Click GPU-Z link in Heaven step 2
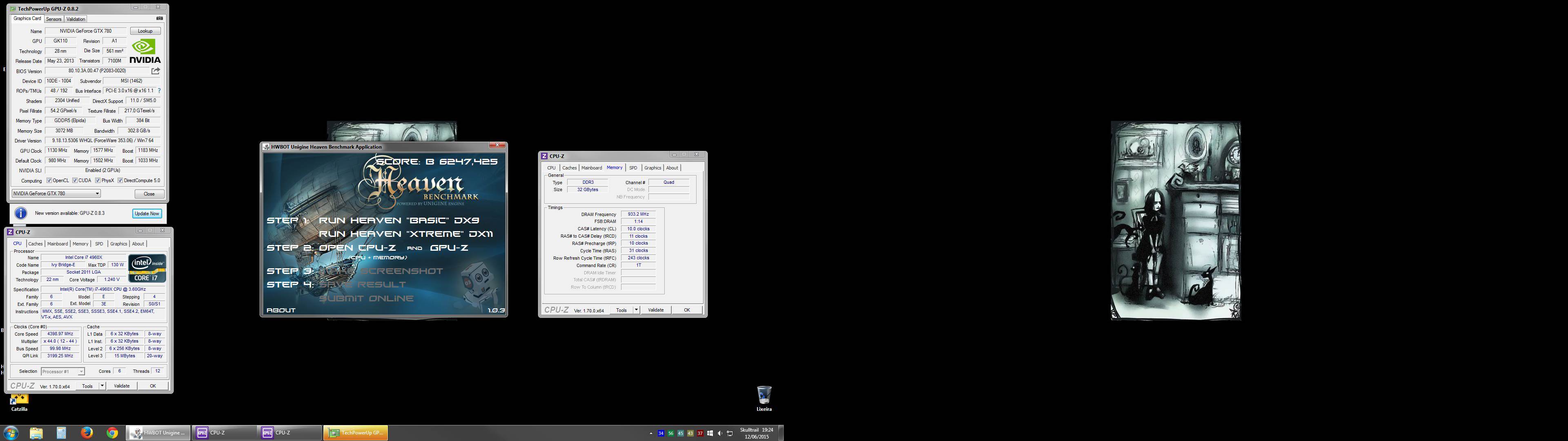Image resolution: width=1568 pixels, height=441 pixels. 449,248
